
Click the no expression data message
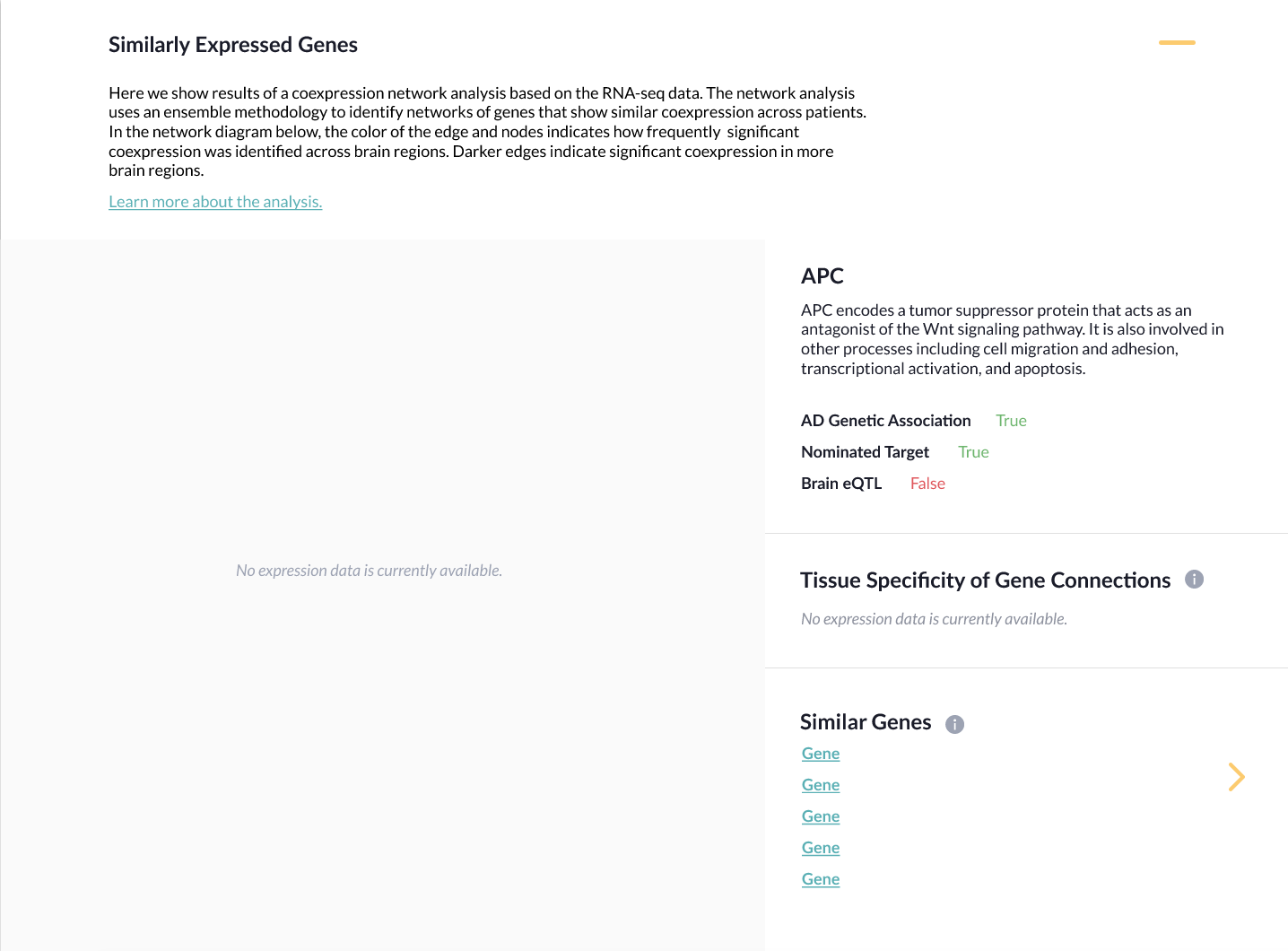click(x=369, y=570)
